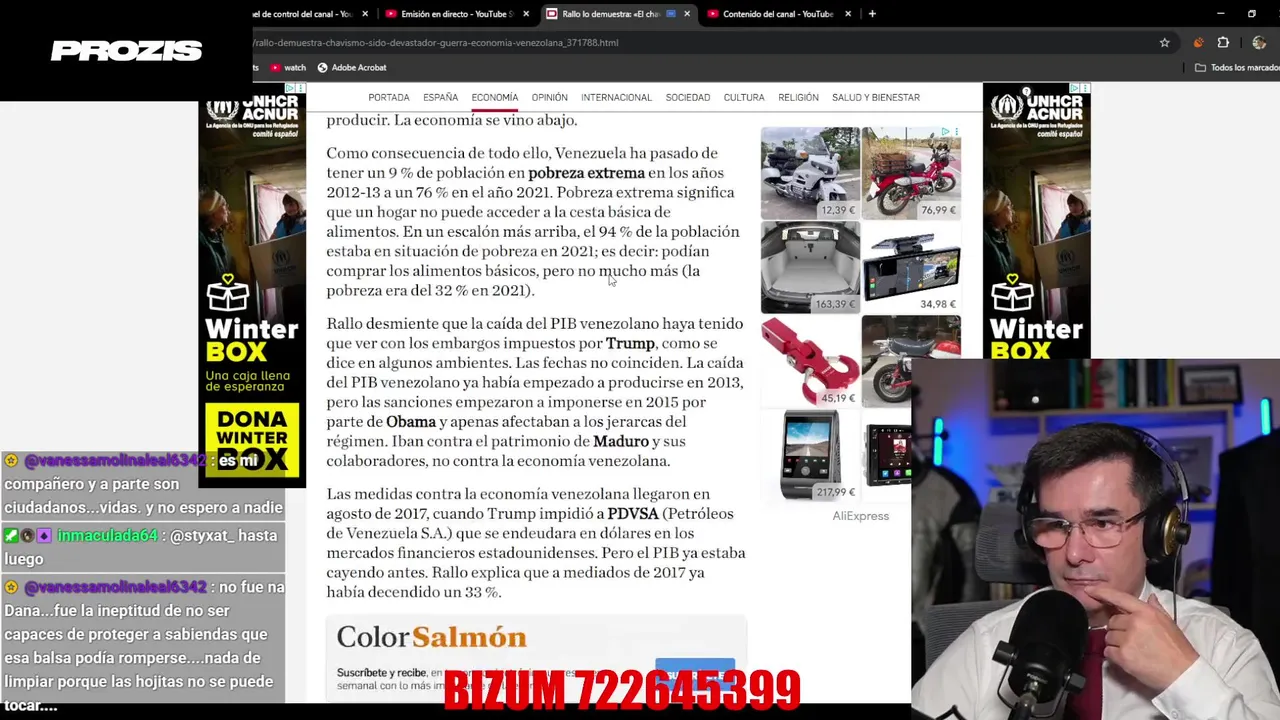Click the AliExpress ad label
Image resolution: width=1280 pixels, height=720 pixels.
861,516
